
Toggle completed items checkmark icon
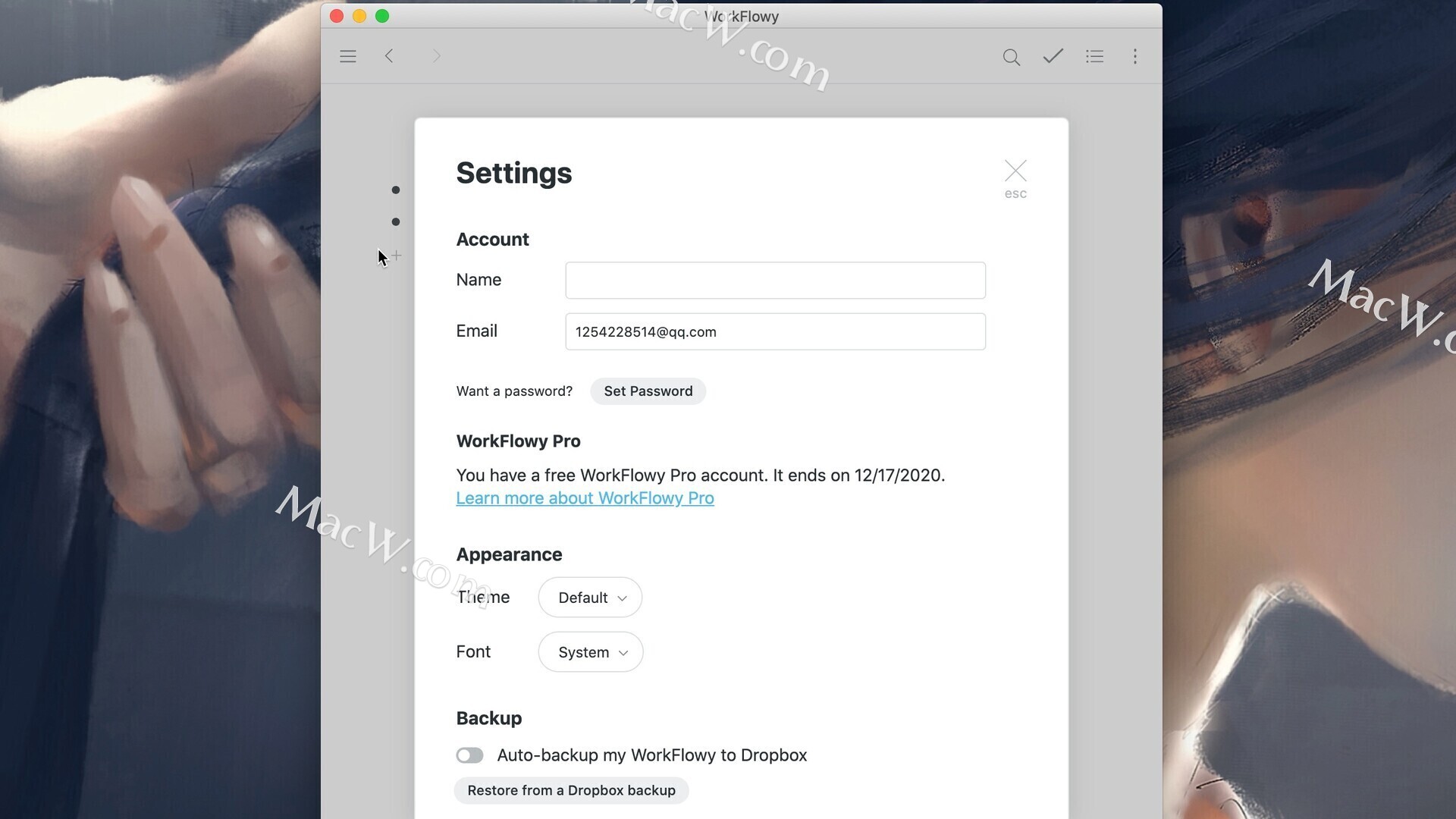tap(1053, 56)
